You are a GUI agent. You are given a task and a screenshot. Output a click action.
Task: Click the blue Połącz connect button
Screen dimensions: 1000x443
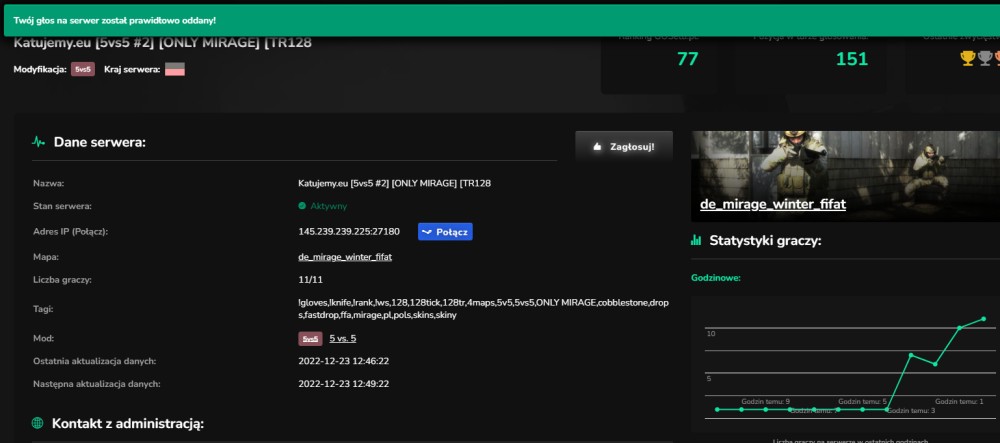point(445,232)
